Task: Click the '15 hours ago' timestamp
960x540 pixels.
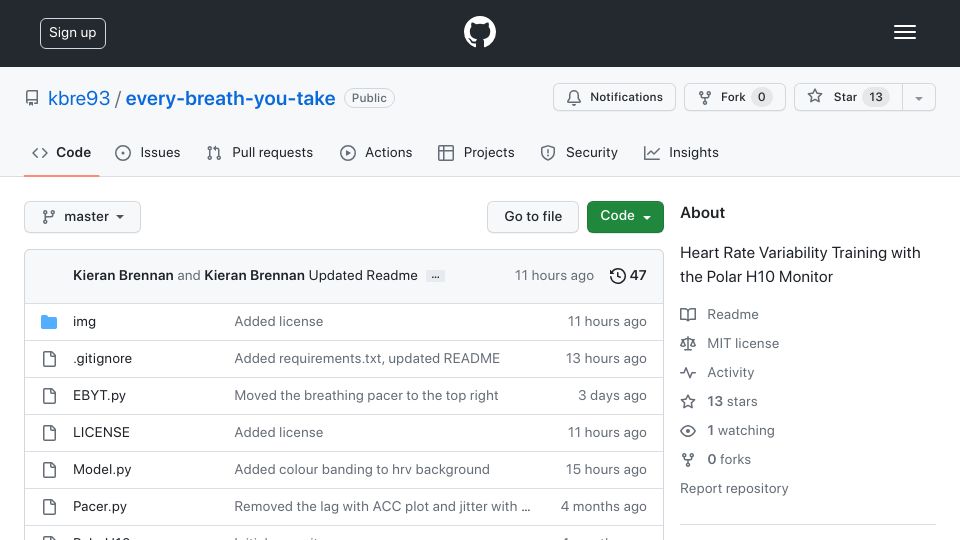Action: pos(606,470)
